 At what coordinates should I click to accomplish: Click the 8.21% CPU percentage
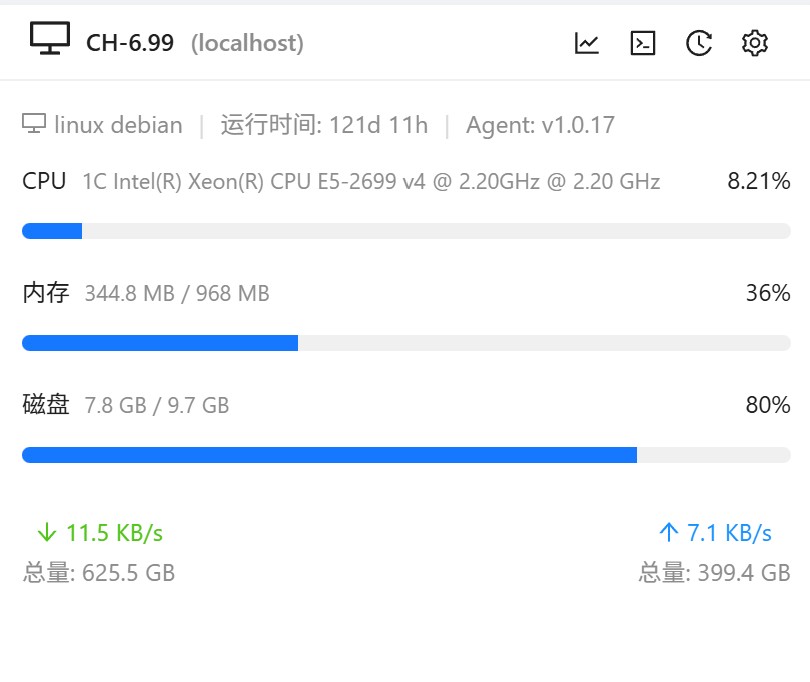tap(759, 181)
